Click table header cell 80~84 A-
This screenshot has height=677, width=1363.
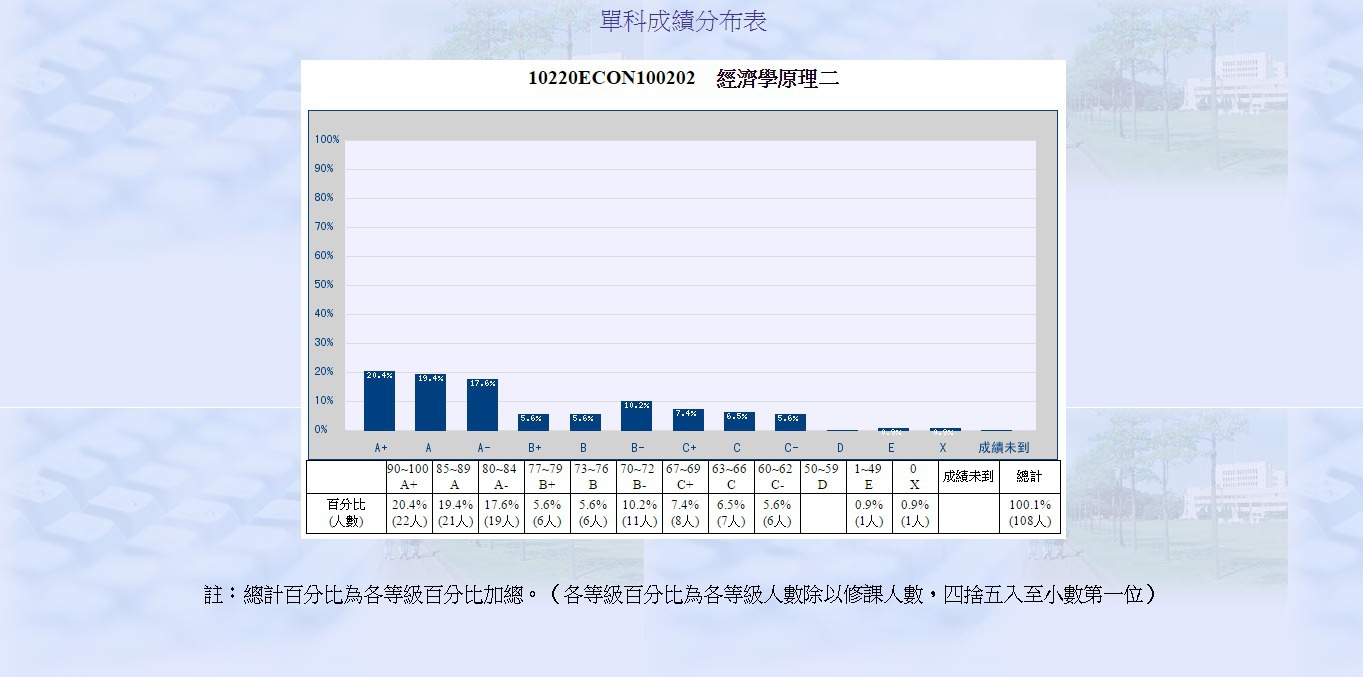coord(501,477)
